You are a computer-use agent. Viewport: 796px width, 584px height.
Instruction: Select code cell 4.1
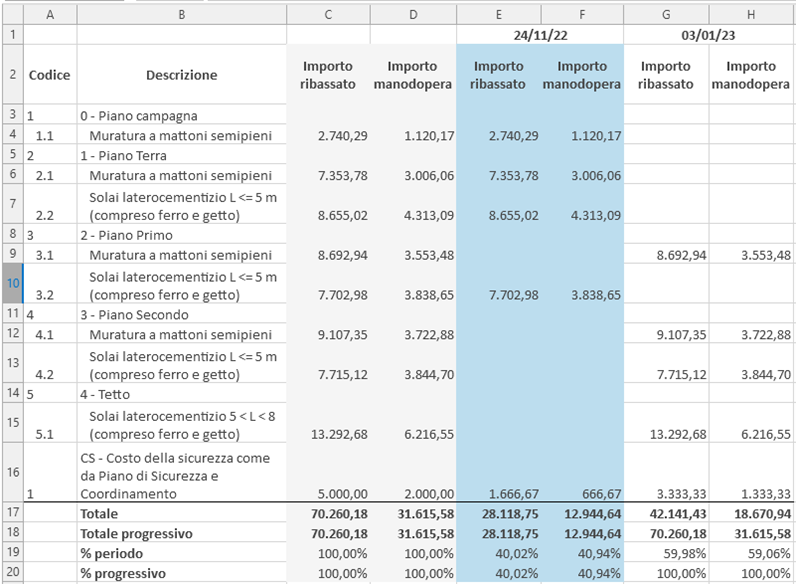click(50, 334)
